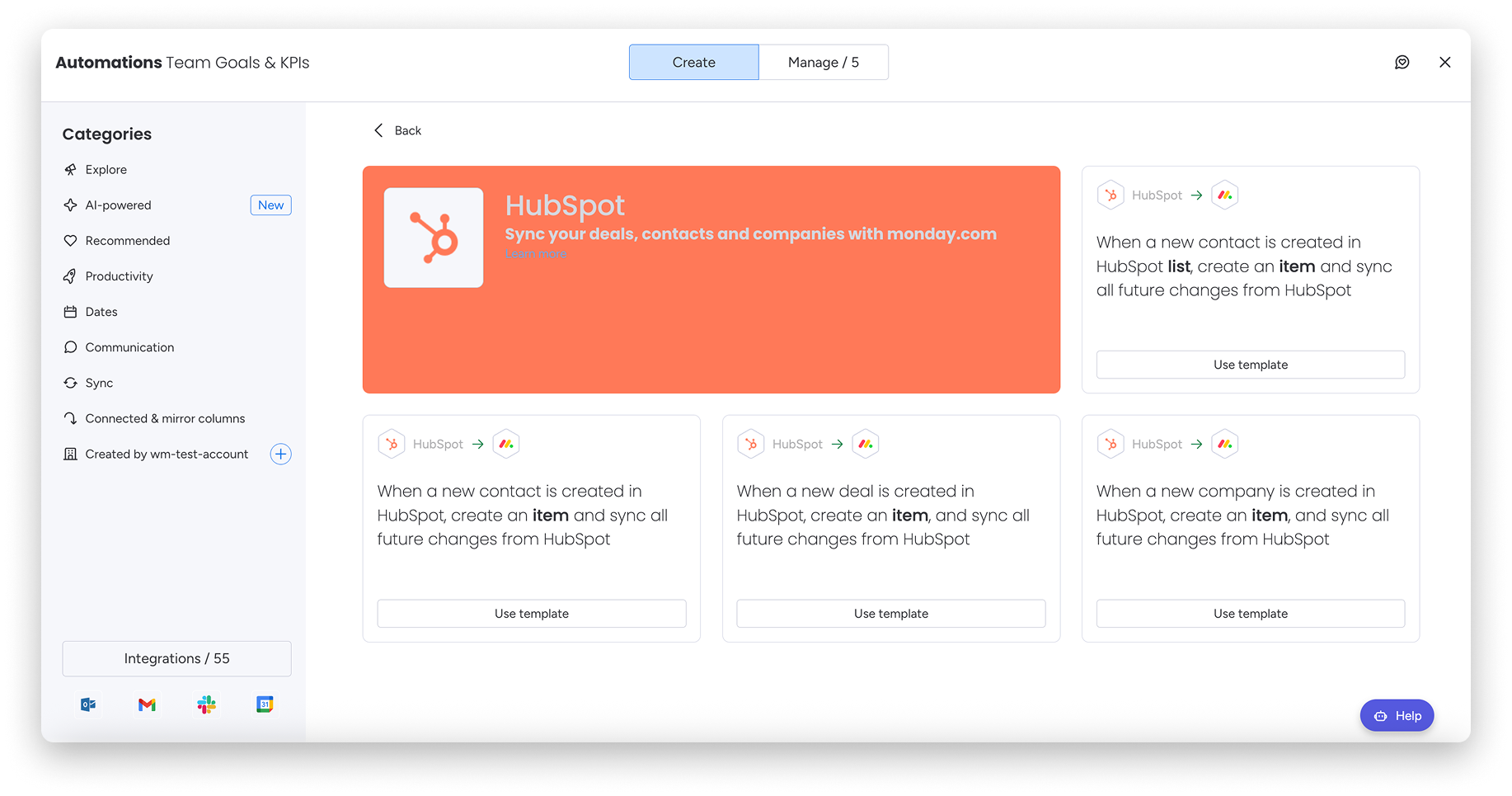Image resolution: width=1512 pixels, height=796 pixels.
Task: Use template for HubSpot list contact
Action: point(1251,365)
